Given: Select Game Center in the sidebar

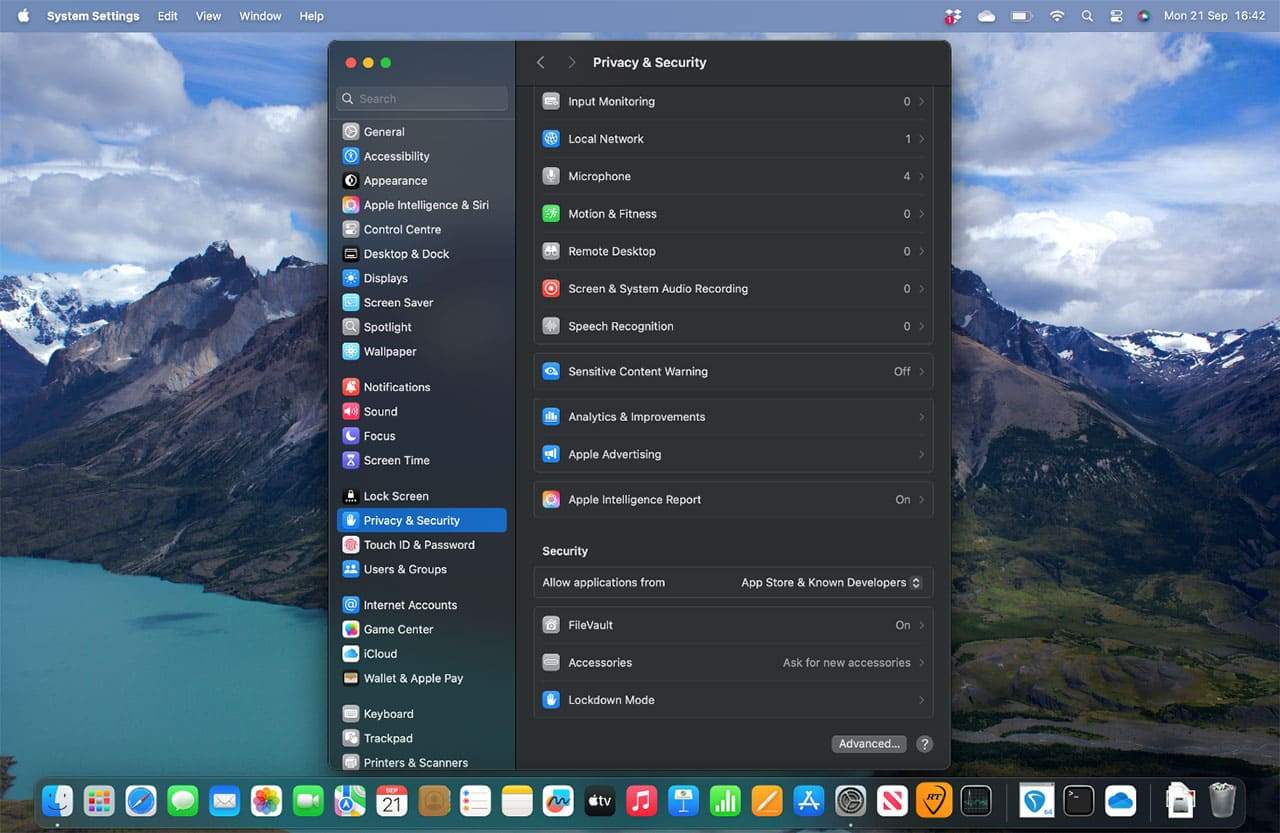Looking at the screenshot, I should click(422, 629).
